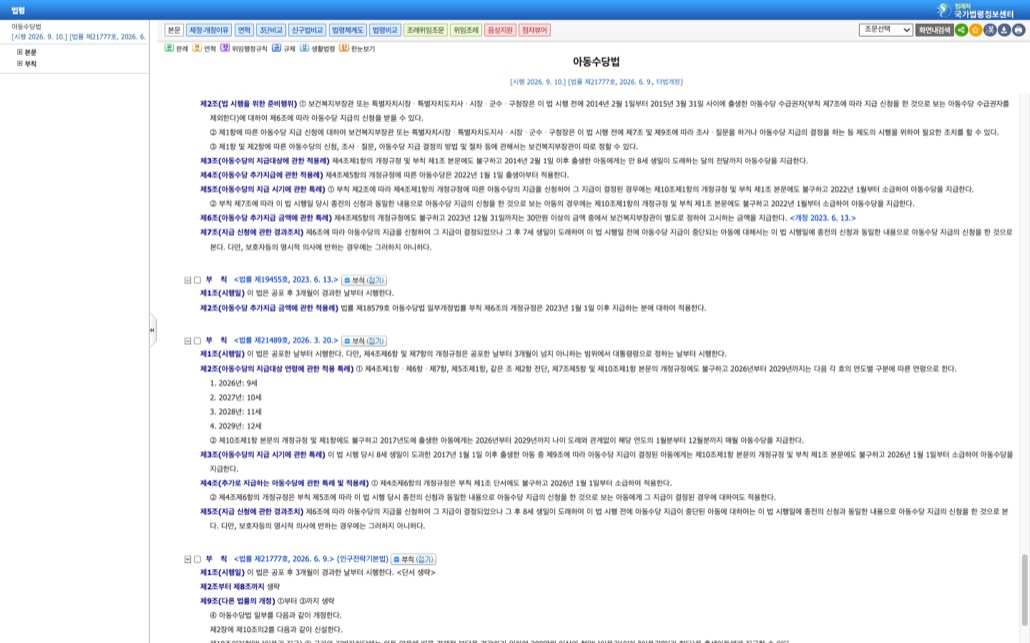Click the 음성지원 button
1030x643 pixels.
[x=500, y=30]
